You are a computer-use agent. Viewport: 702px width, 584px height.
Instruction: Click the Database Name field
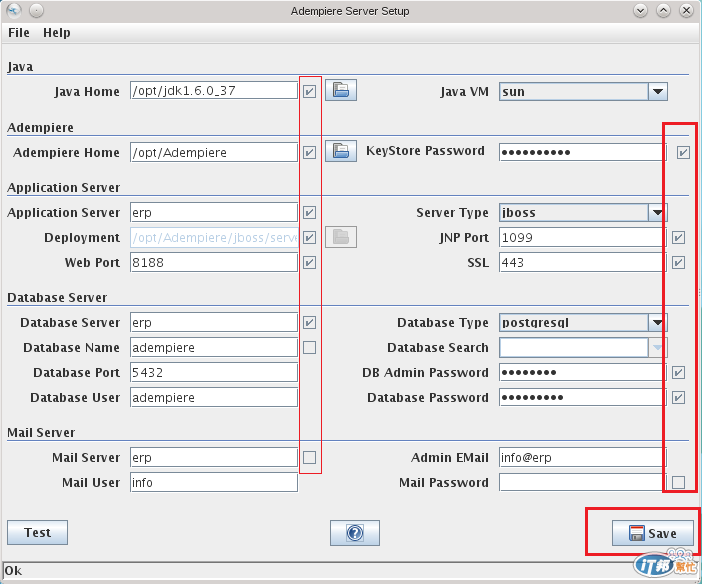214,348
